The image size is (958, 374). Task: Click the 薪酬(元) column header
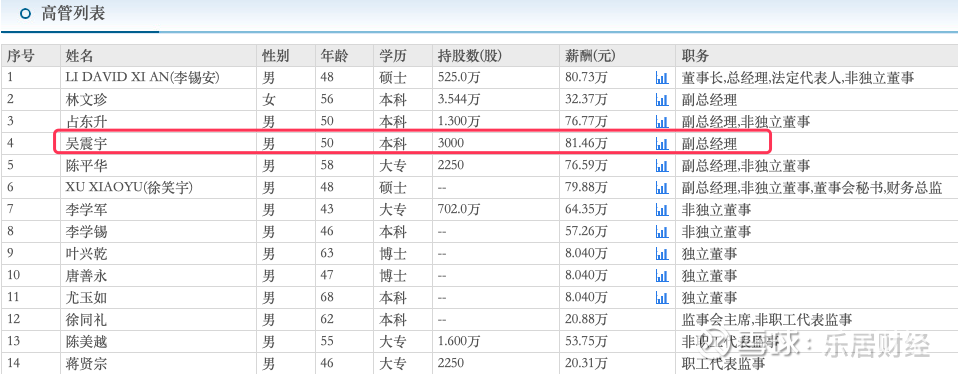590,56
